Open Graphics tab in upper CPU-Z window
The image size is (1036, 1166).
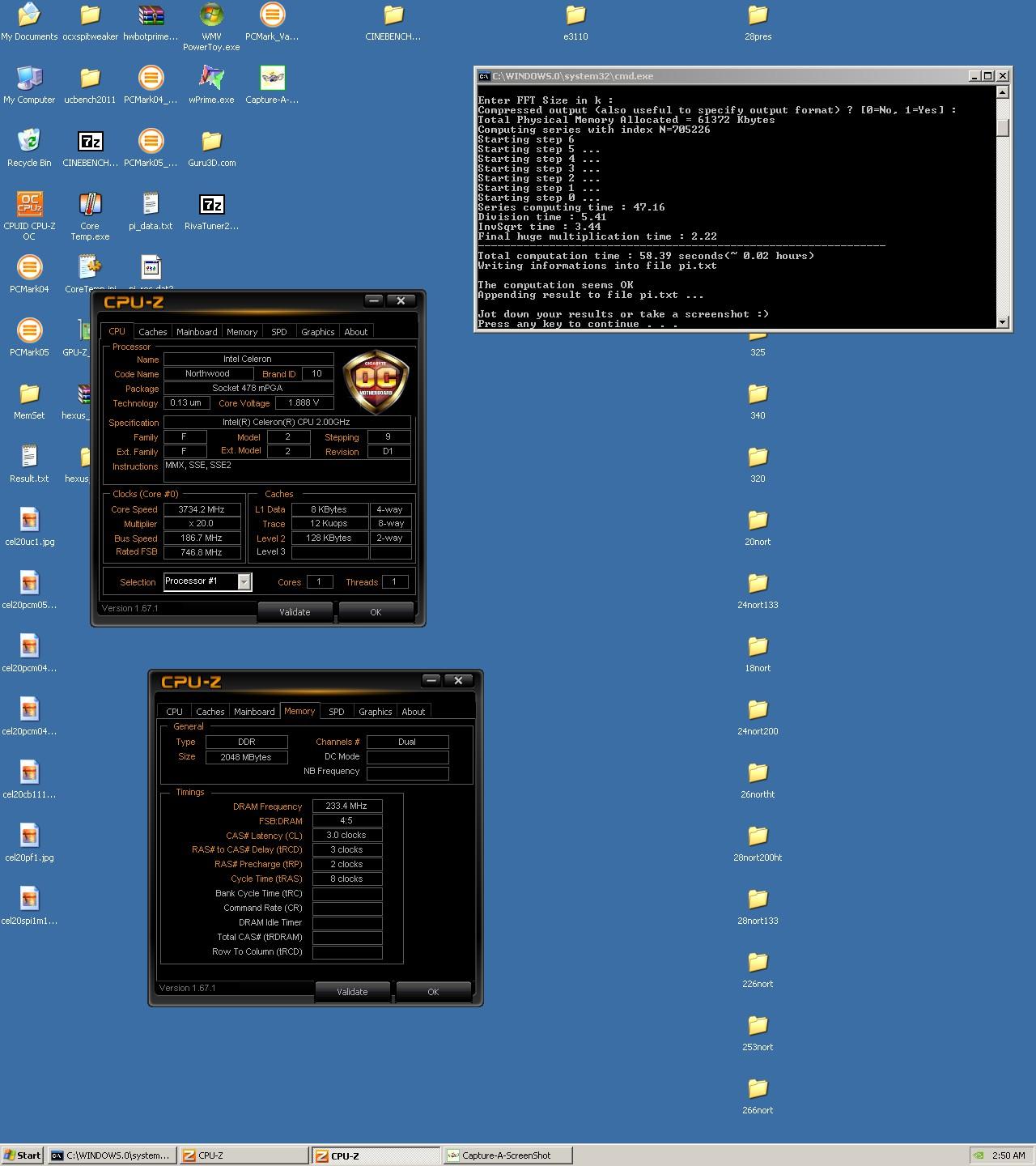(x=317, y=332)
